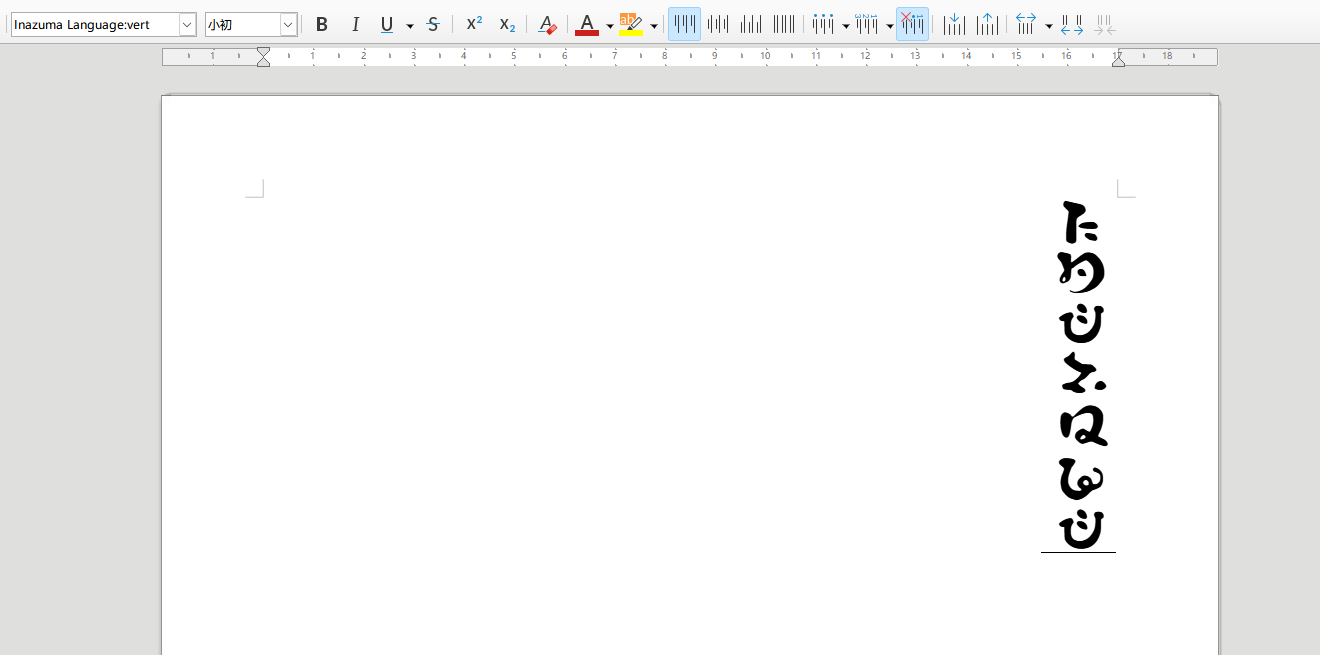
Task: Click the right indent marker on ruler
Action: (1118, 61)
